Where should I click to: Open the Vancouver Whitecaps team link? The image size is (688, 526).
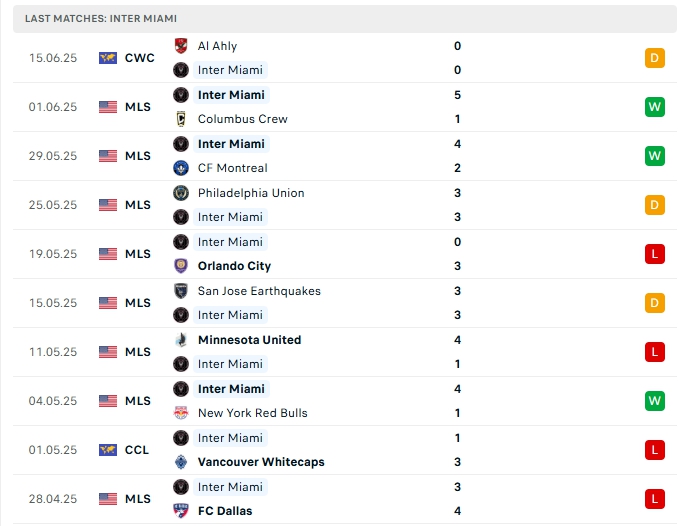click(x=261, y=462)
